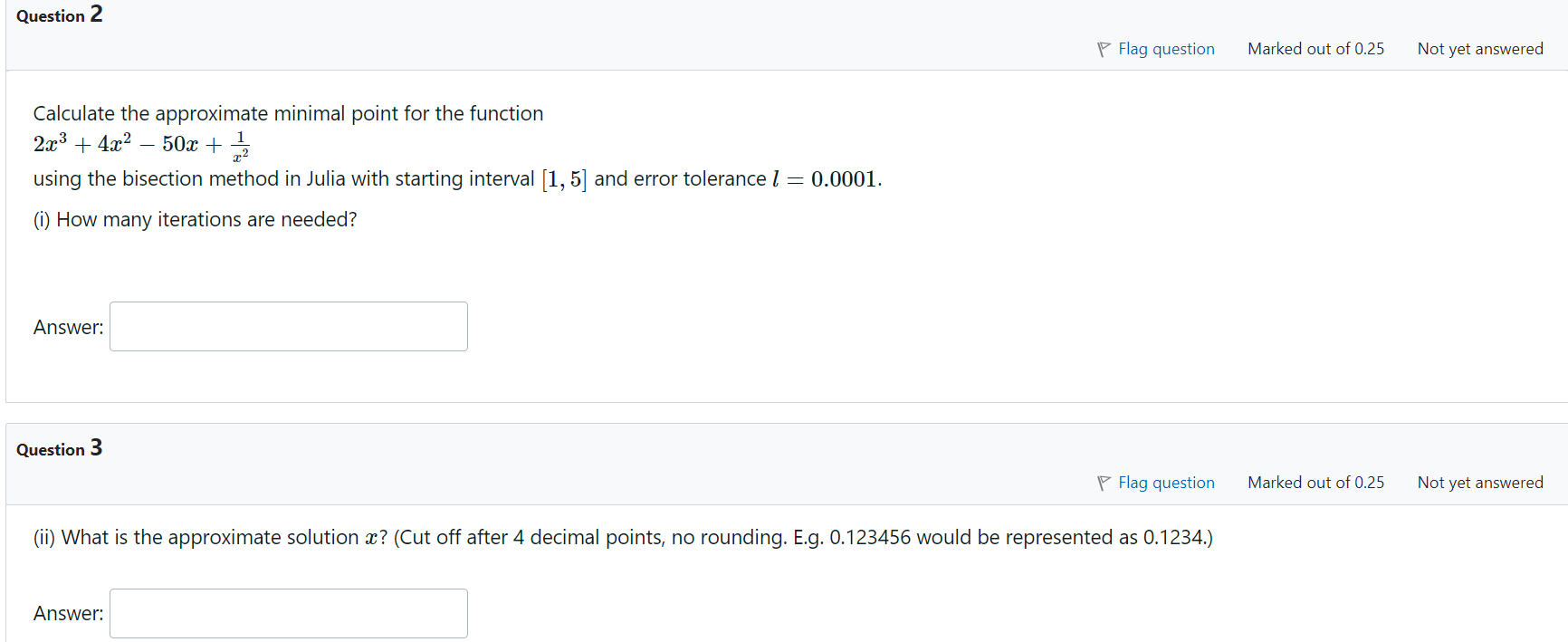Click the flag symbol beside 'Flag question' for Question 3
This screenshot has height=642, width=1568.
(x=1103, y=482)
